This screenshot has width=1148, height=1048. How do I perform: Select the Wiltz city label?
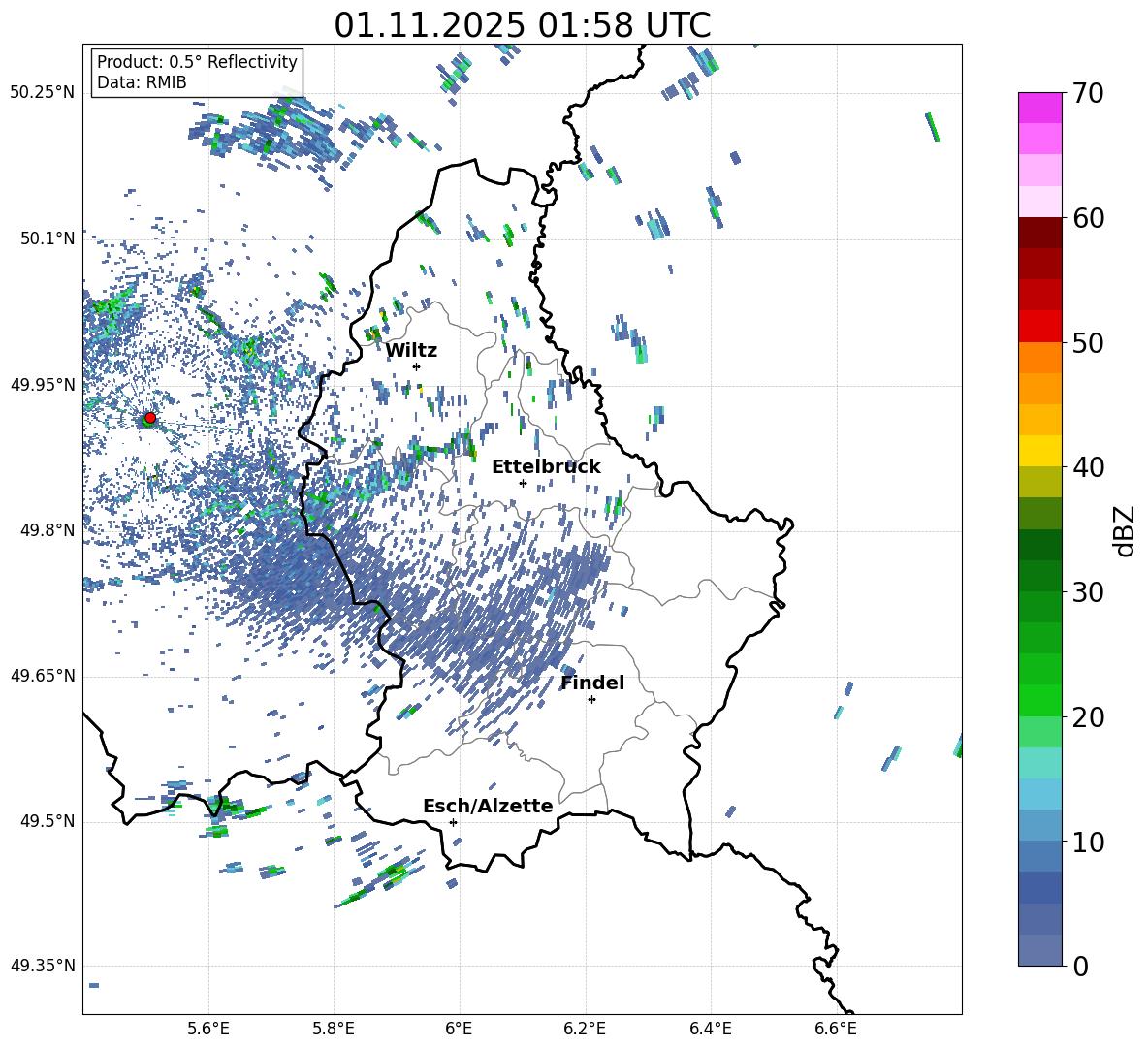(411, 351)
